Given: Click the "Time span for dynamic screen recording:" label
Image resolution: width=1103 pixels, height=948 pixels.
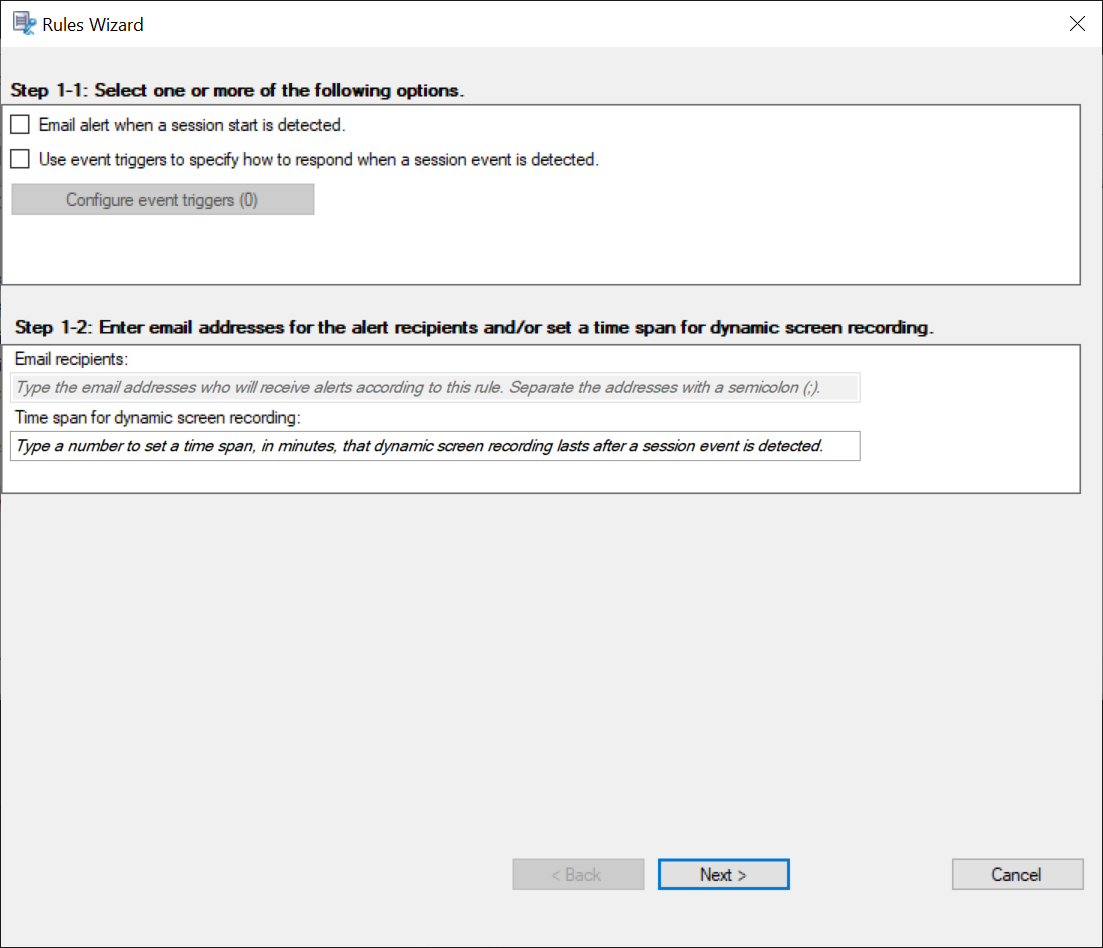Looking at the screenshot, I should pos(158,417).
